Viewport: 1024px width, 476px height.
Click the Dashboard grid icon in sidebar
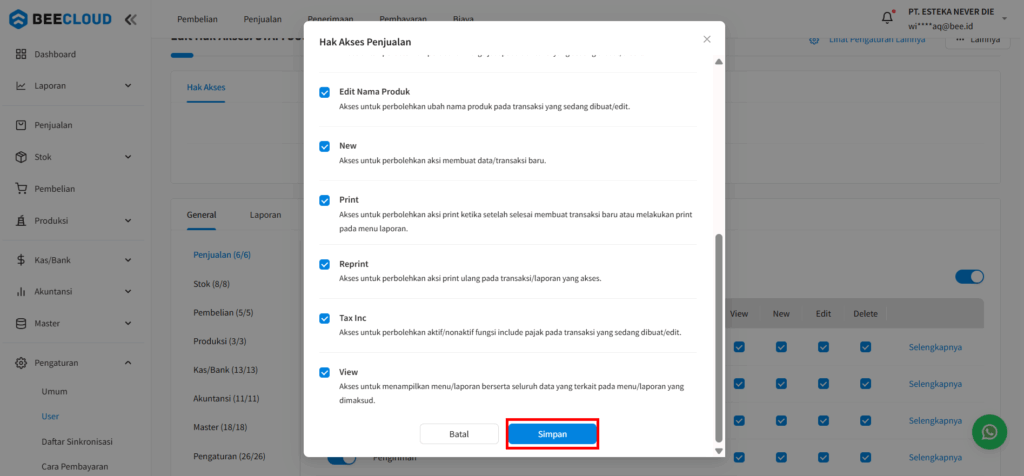(22, 54)
